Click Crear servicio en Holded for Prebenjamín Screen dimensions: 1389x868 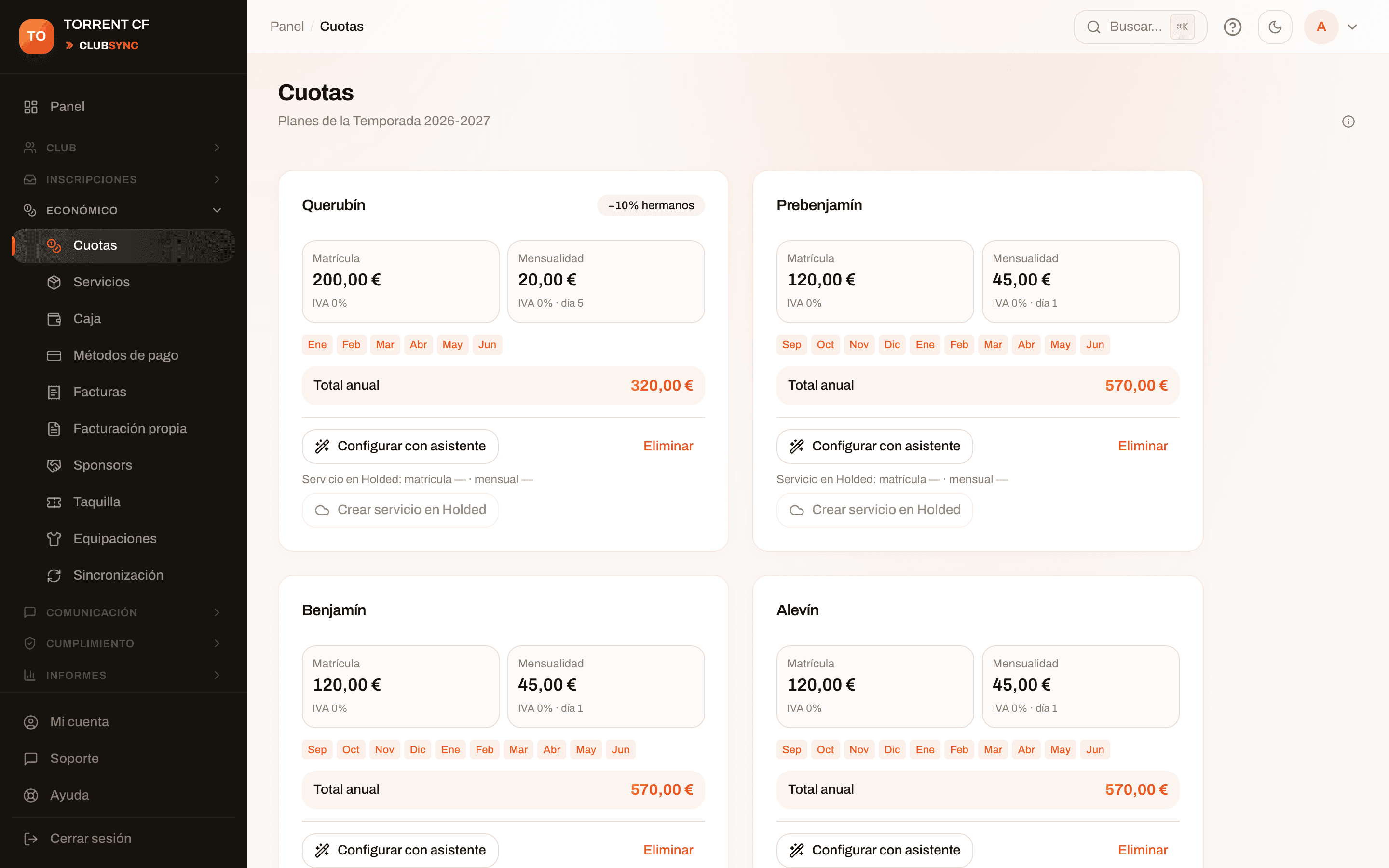pos(875,510)
